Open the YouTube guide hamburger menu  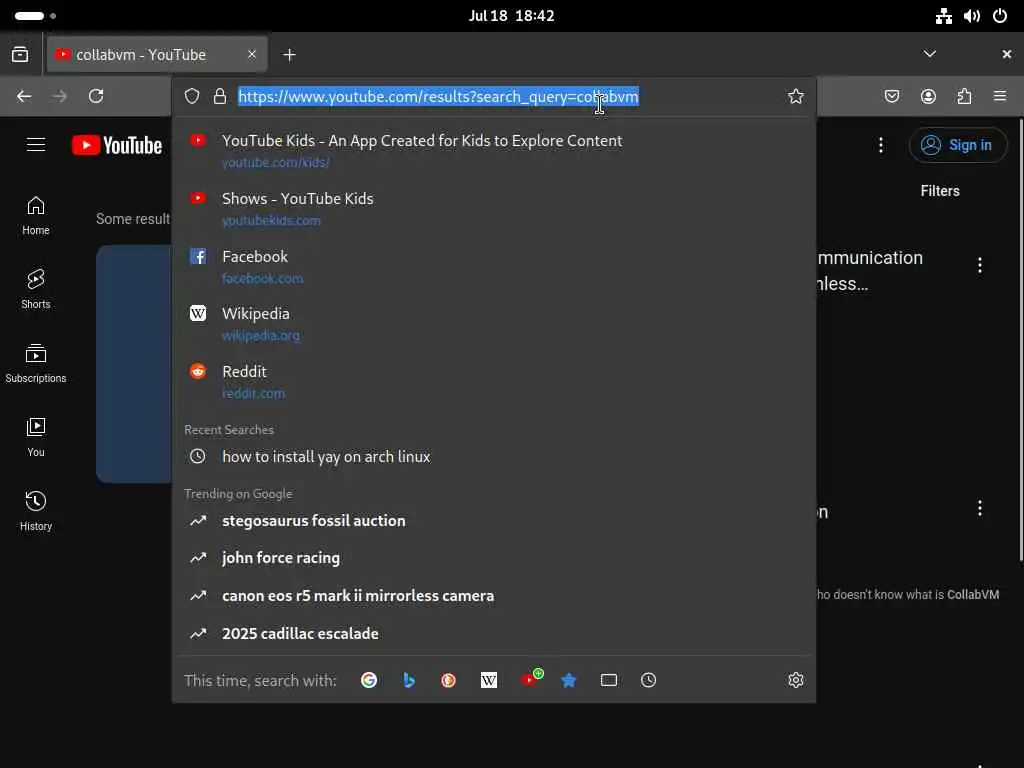pyautogui.click(x=36, y=144)
